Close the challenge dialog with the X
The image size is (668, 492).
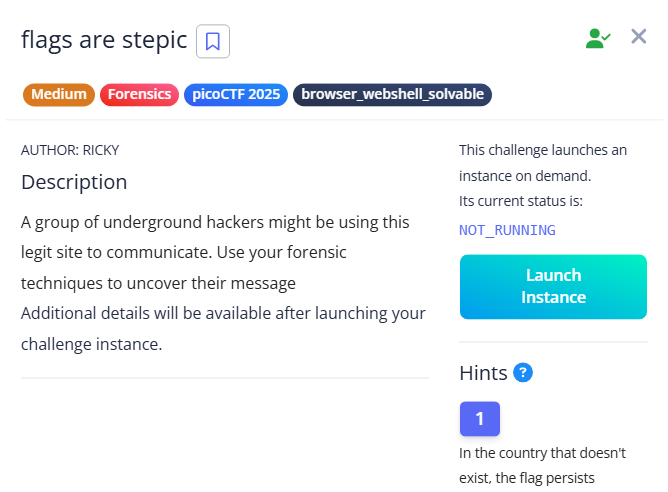pos(639,37)
